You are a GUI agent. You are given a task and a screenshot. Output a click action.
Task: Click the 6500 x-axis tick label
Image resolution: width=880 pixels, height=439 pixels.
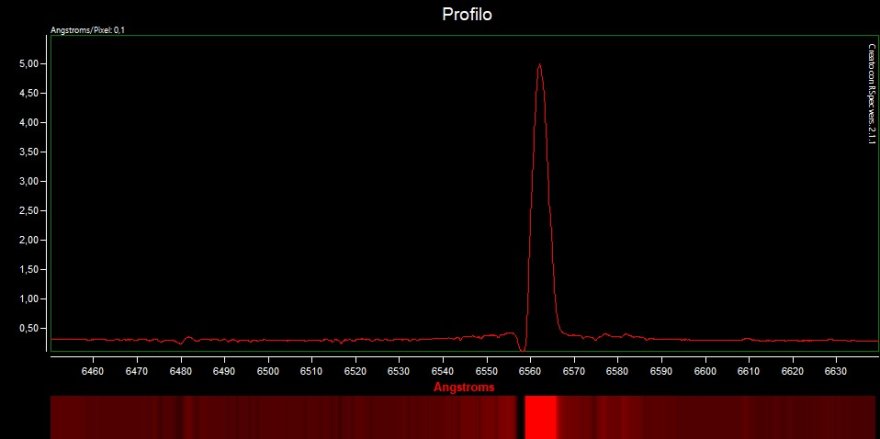coord(268,371)
